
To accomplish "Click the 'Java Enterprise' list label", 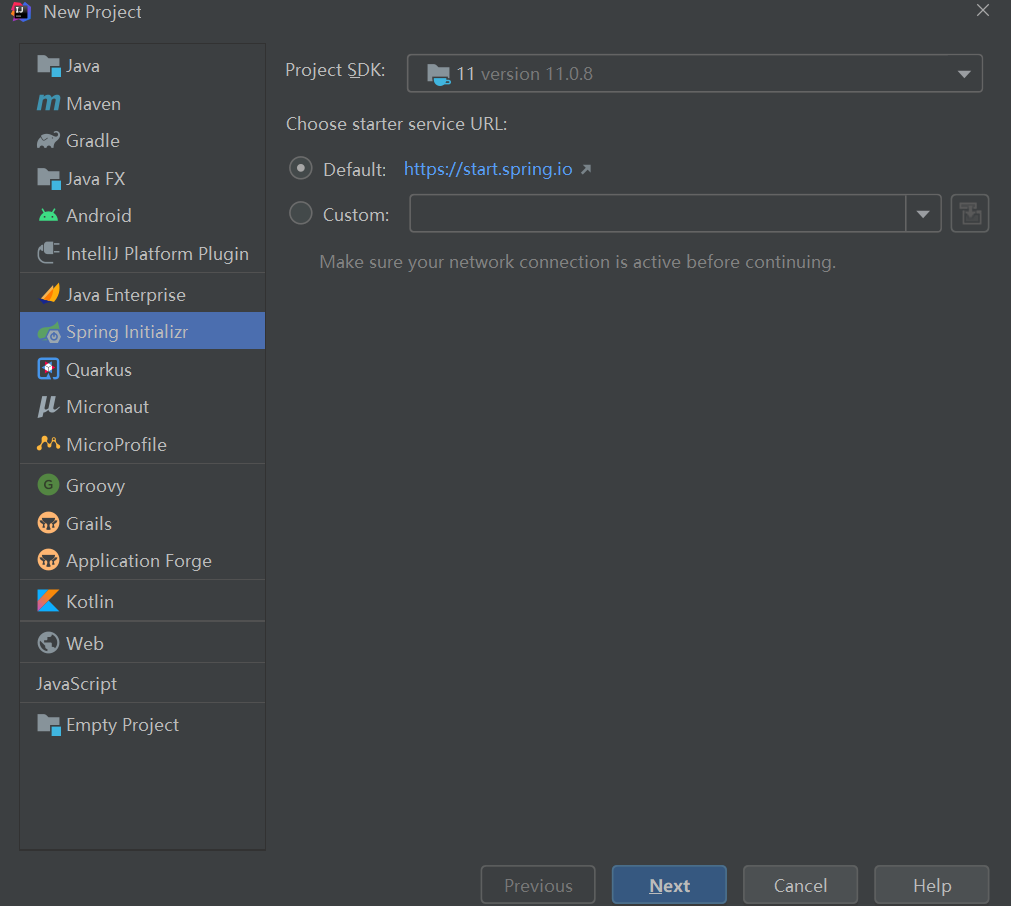I will click(126, 295).
